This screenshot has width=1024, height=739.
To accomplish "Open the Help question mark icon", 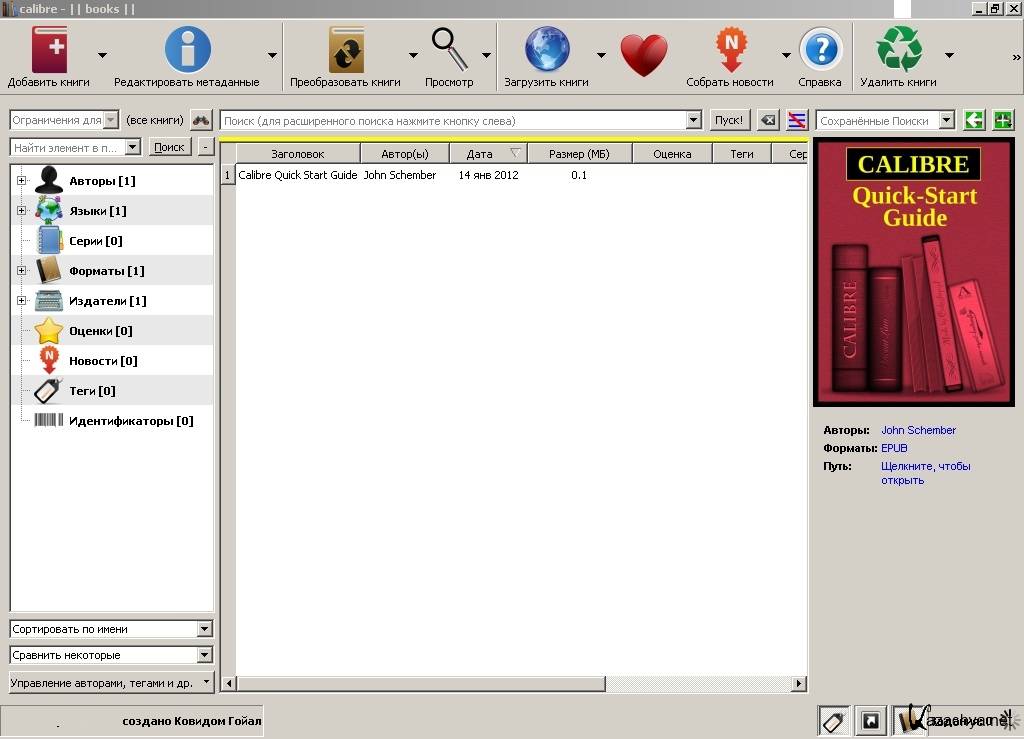I will (820, 50).
